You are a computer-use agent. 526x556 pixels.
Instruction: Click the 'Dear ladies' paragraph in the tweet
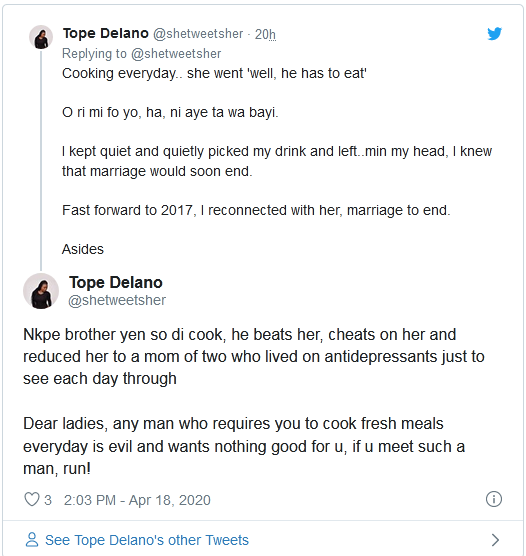coord(244,446)
